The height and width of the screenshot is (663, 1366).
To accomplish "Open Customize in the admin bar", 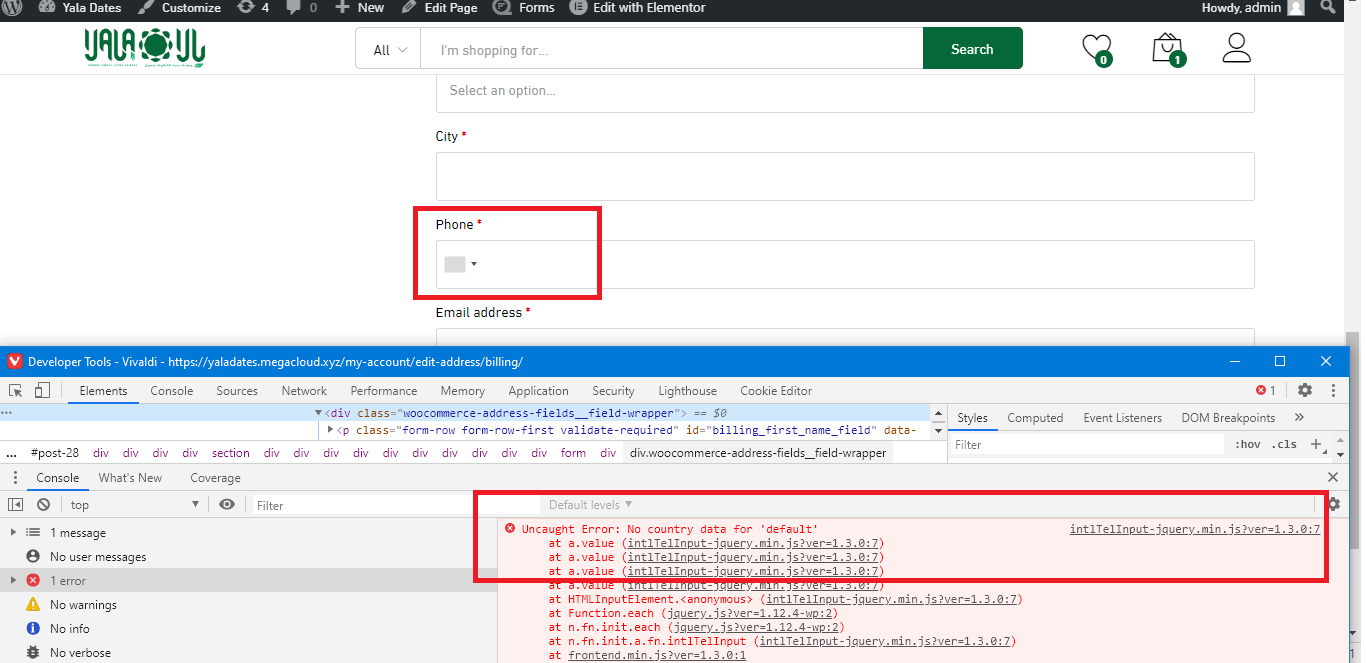I will click(180, 7).
